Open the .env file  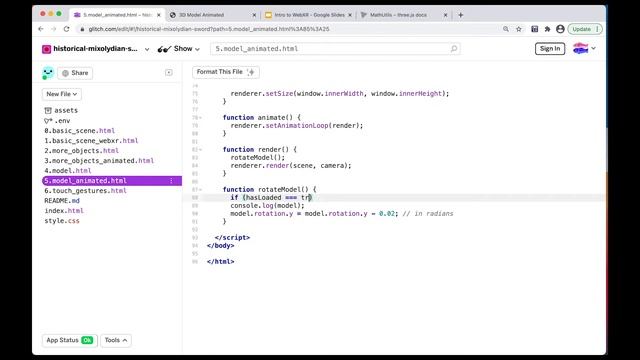click(x=58, y=120)
